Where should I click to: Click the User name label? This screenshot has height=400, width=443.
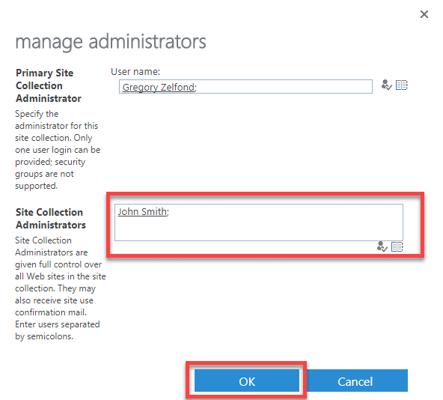(135, 71)
